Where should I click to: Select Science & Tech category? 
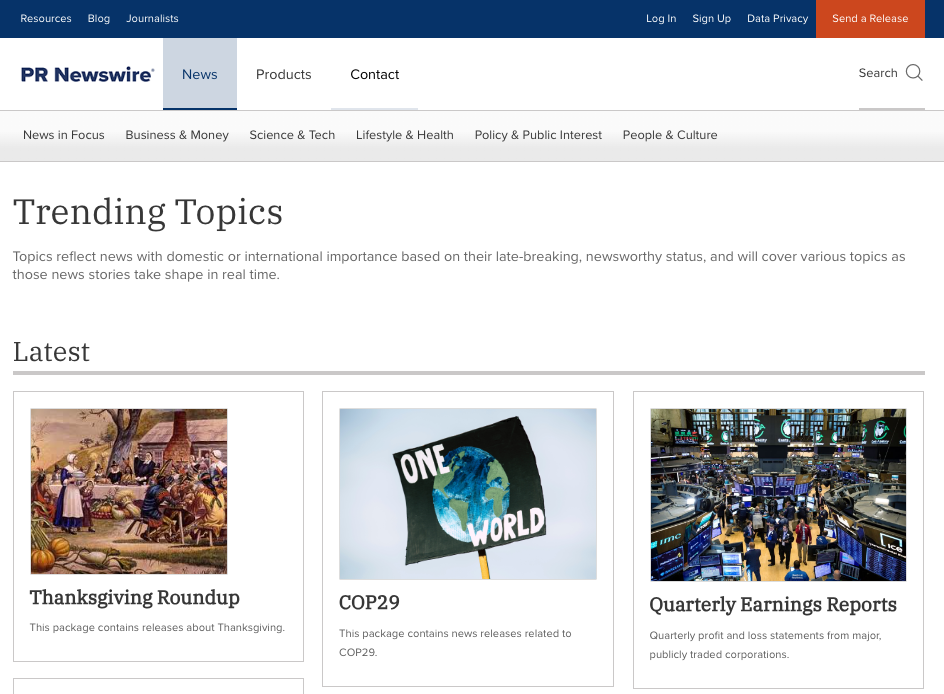[292, 135]
